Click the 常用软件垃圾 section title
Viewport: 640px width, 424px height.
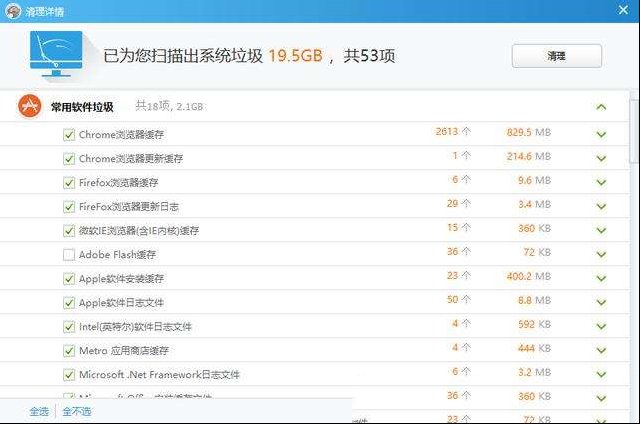82,107
